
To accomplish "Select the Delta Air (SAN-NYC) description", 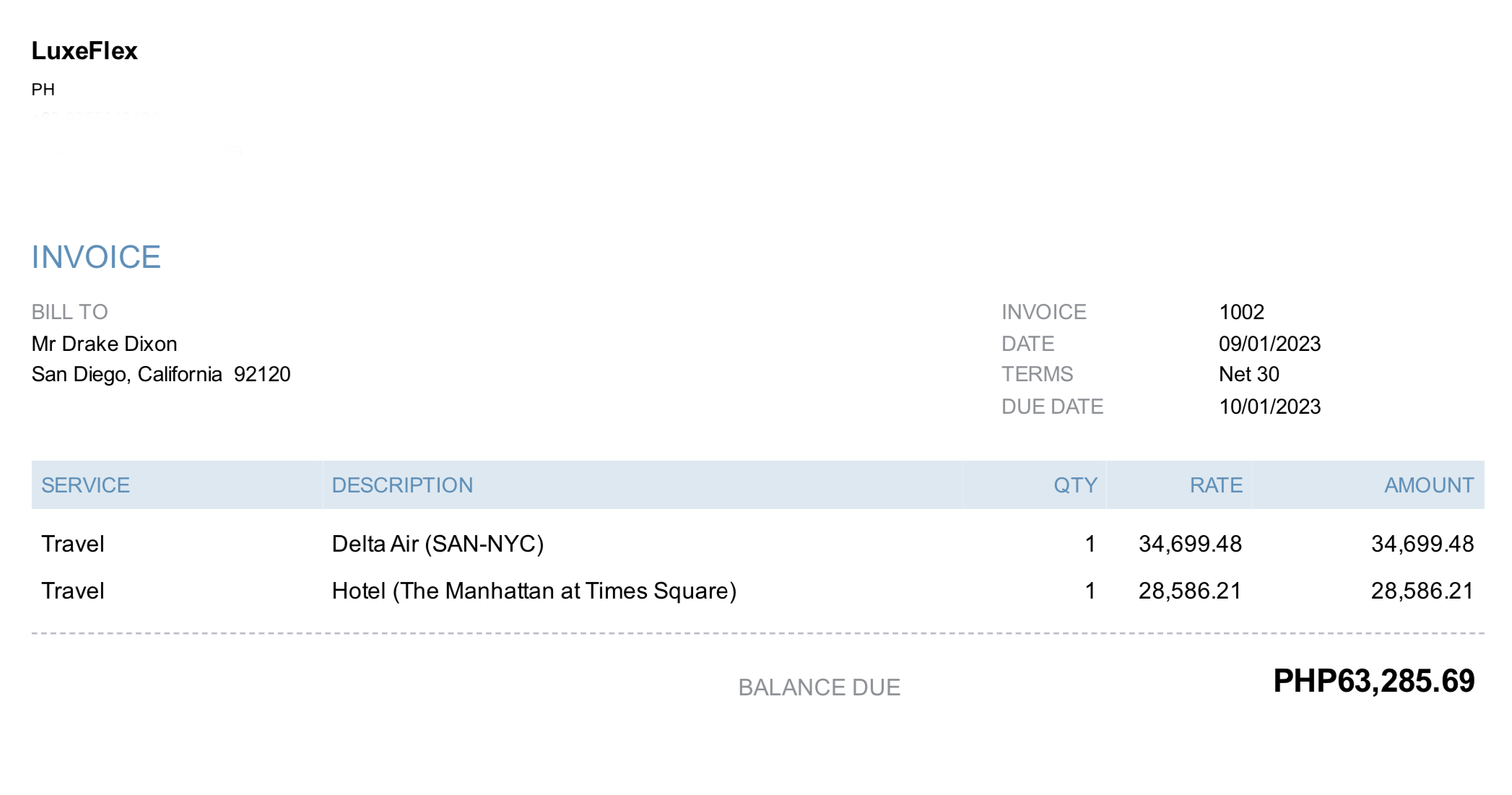I will [438, 544].
